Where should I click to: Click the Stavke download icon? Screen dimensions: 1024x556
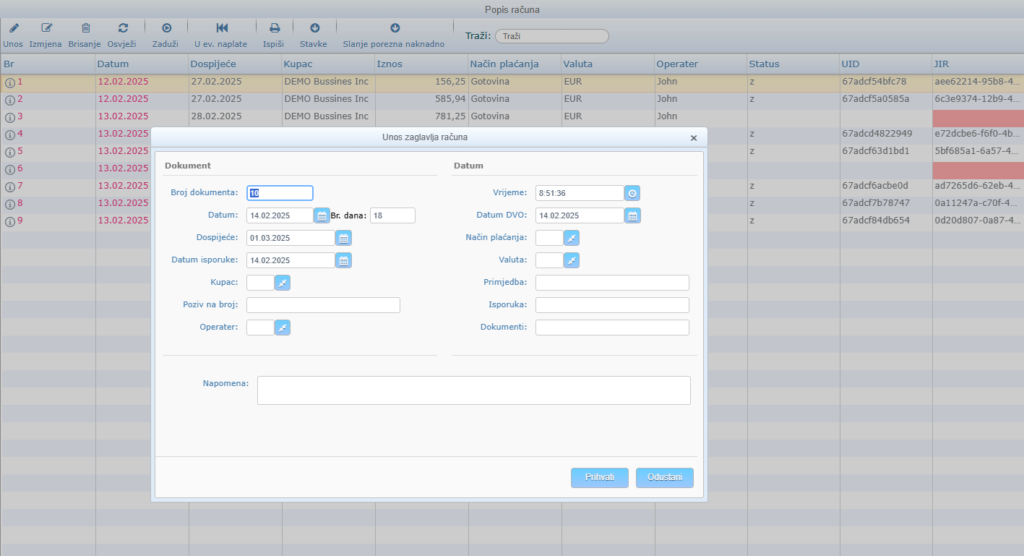coord(314,29)
